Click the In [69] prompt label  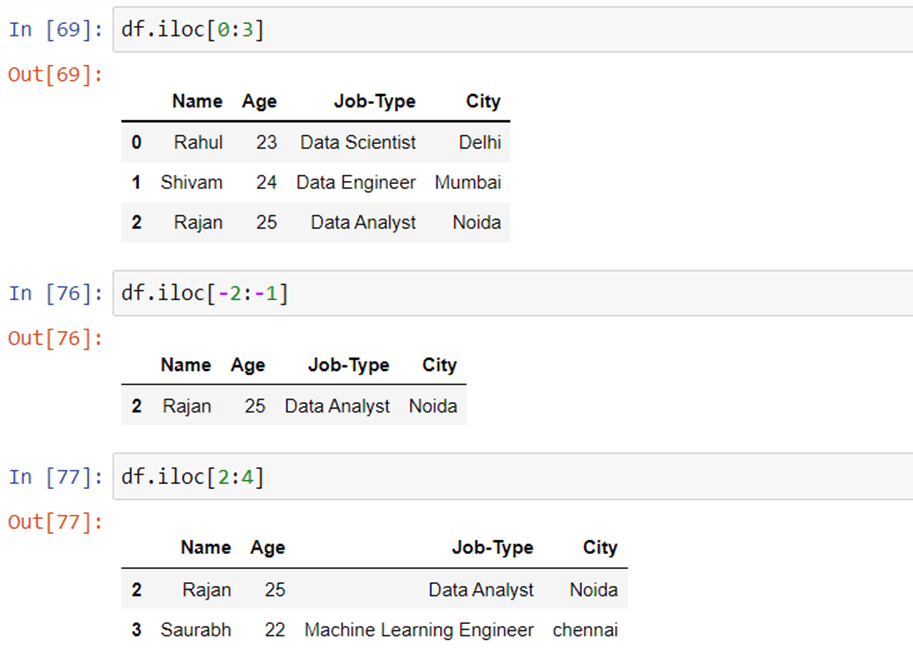point(55,29)
